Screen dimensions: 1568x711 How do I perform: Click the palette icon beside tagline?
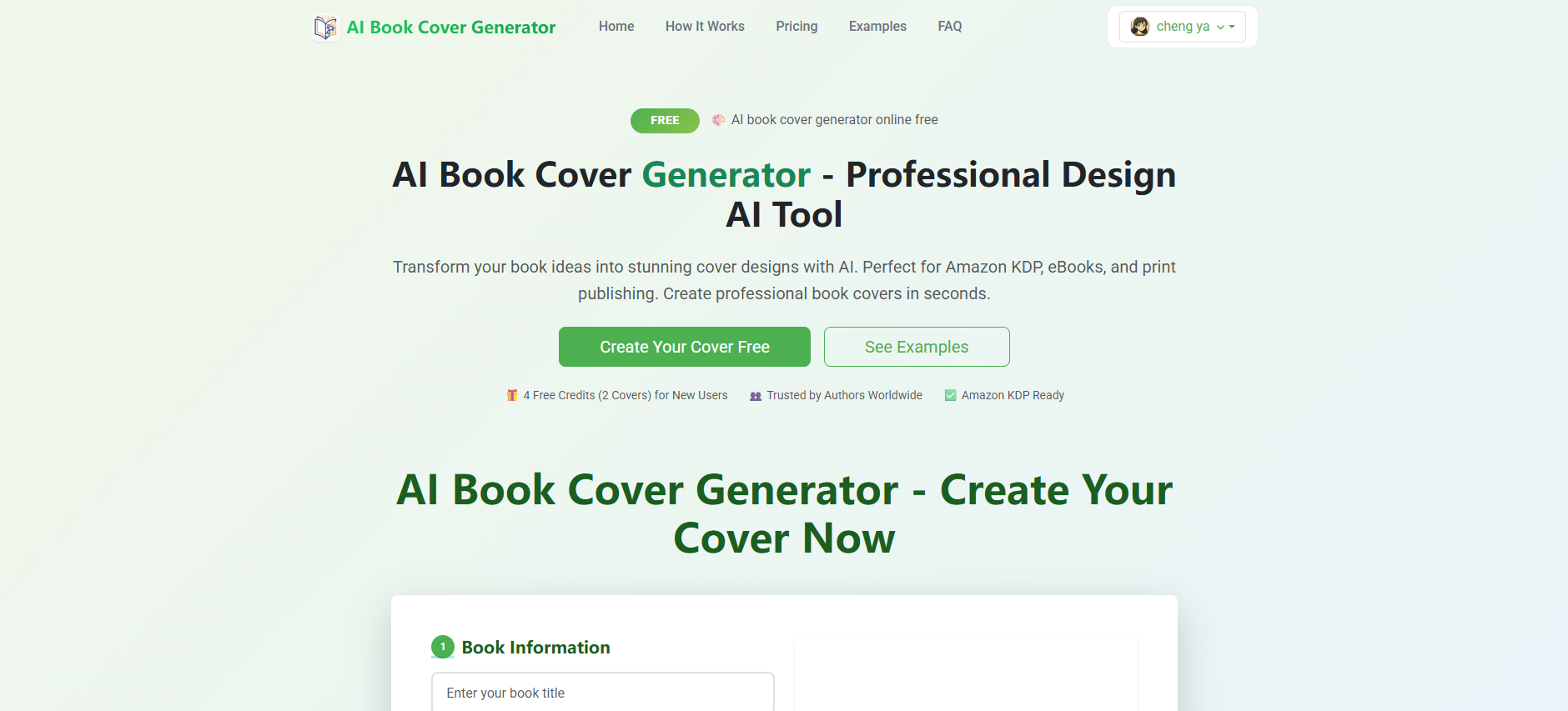coord(718,120)
